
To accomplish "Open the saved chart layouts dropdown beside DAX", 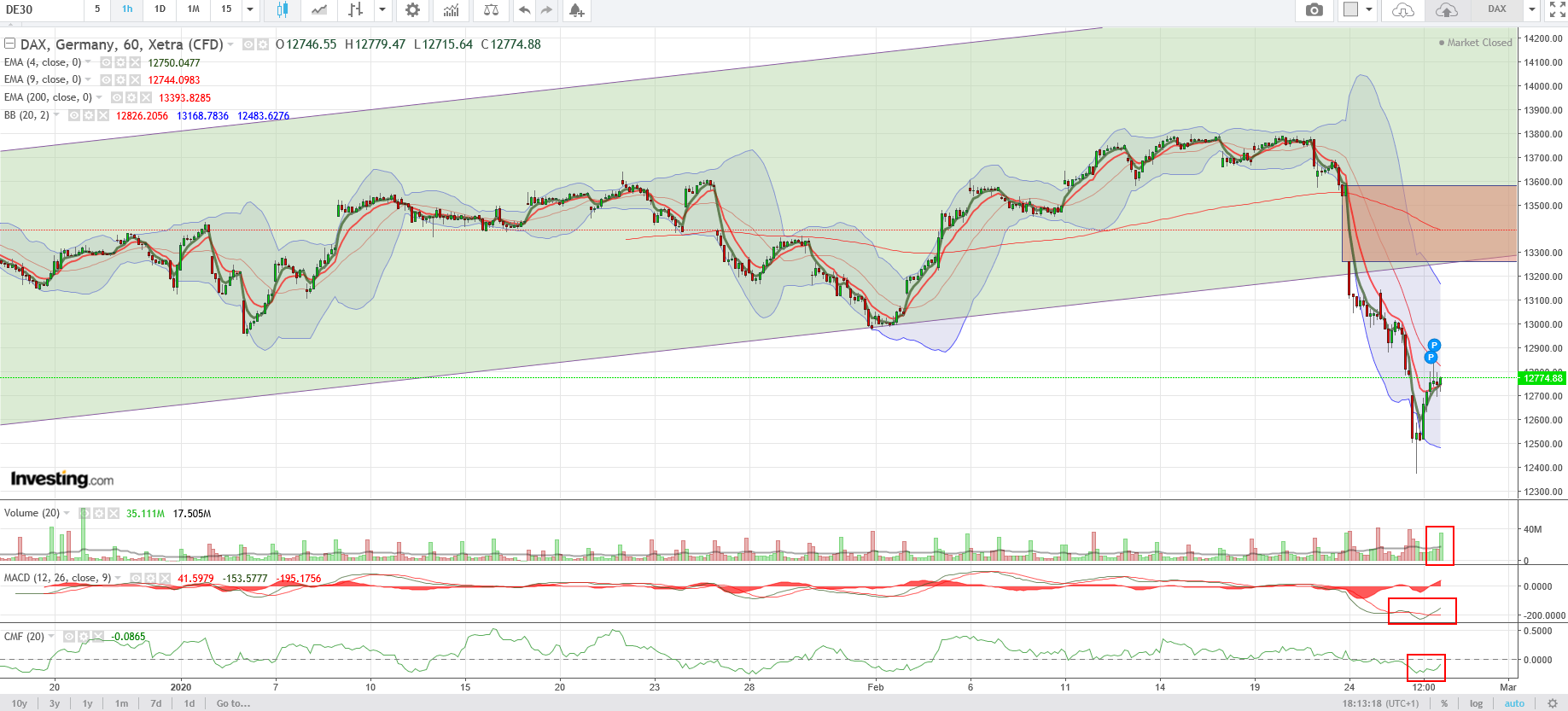I will (x=1532, y=10).
